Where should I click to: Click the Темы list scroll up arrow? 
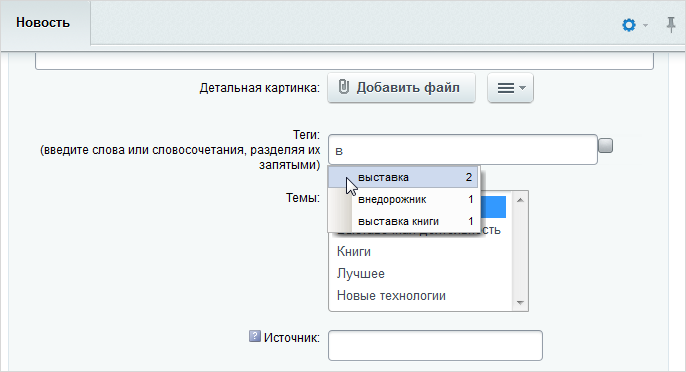click(x=520, y=200)
